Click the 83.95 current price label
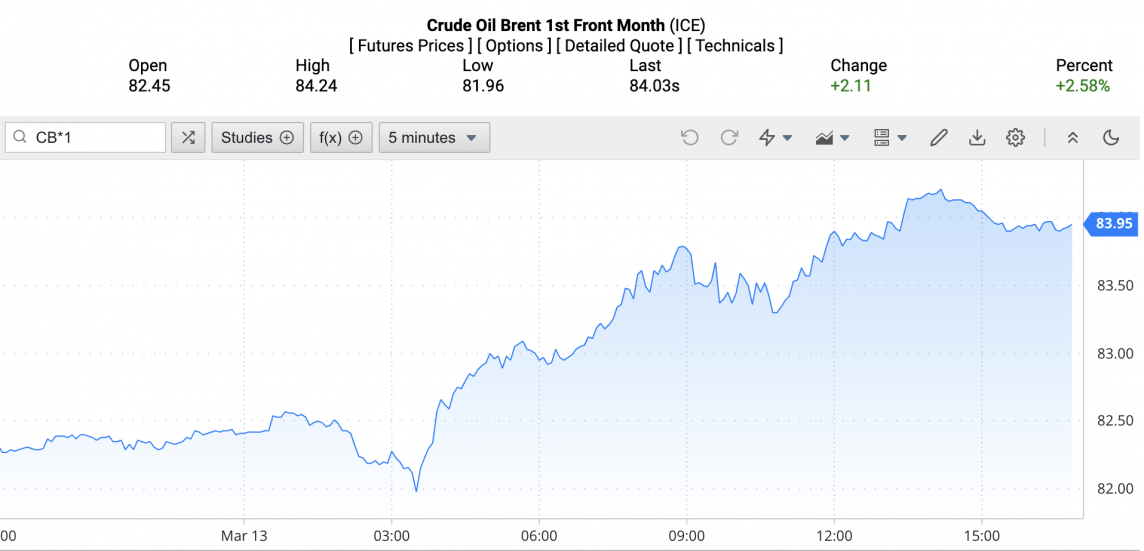1144x551 pixels. [1113, 223]
